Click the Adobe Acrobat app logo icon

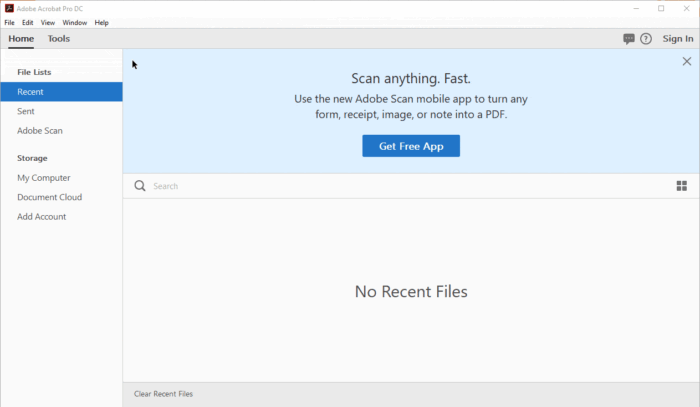(9, 8)
